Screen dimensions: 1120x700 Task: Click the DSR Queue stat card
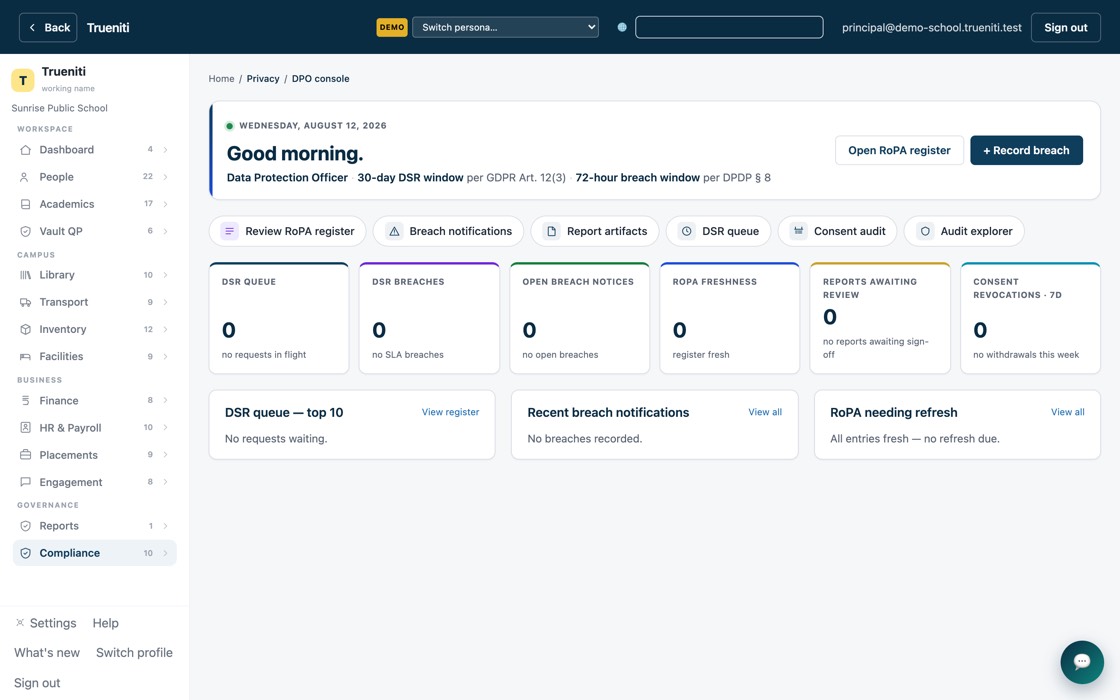click(279, 318)
